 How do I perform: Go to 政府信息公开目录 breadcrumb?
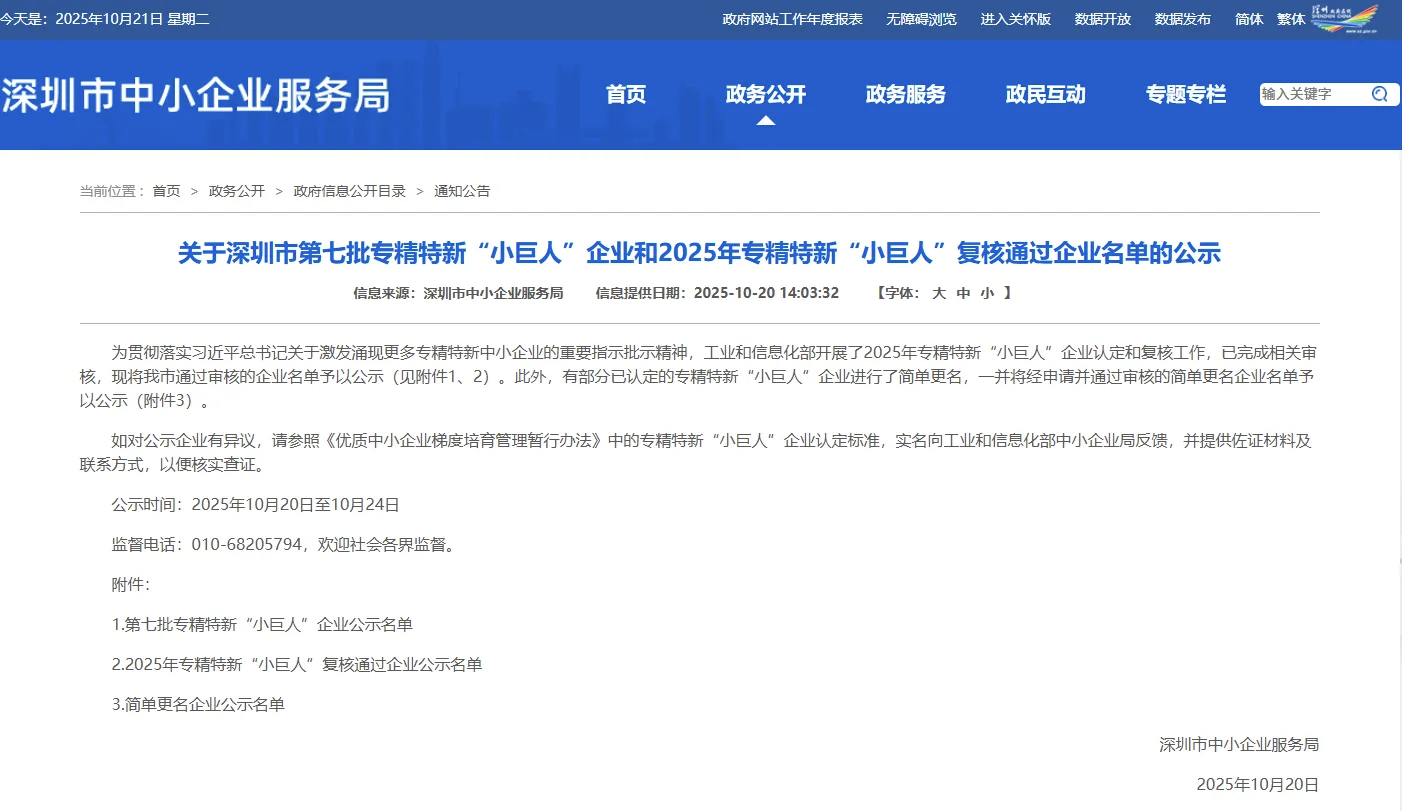pyautogui.click(x=349, y=191)
